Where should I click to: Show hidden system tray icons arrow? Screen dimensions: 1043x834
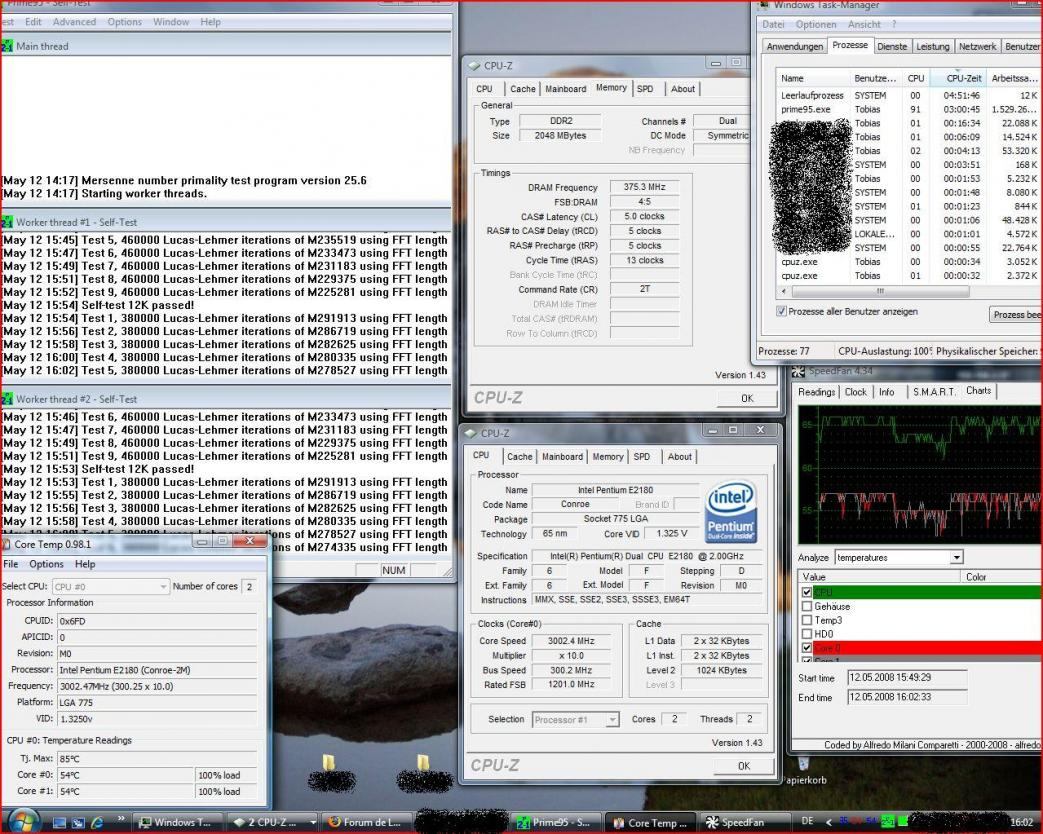click(828, 822)
